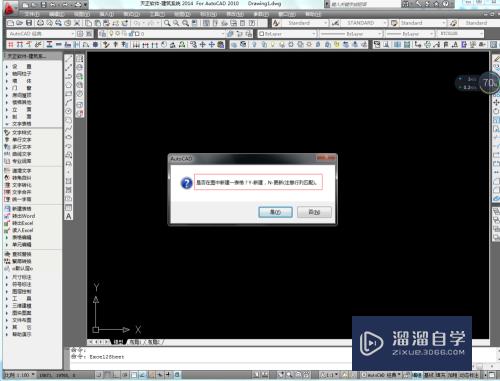This screenshot has width=500, height=381.
Task: Select the Table tool in draw toolbar
Action: point(68,208)
